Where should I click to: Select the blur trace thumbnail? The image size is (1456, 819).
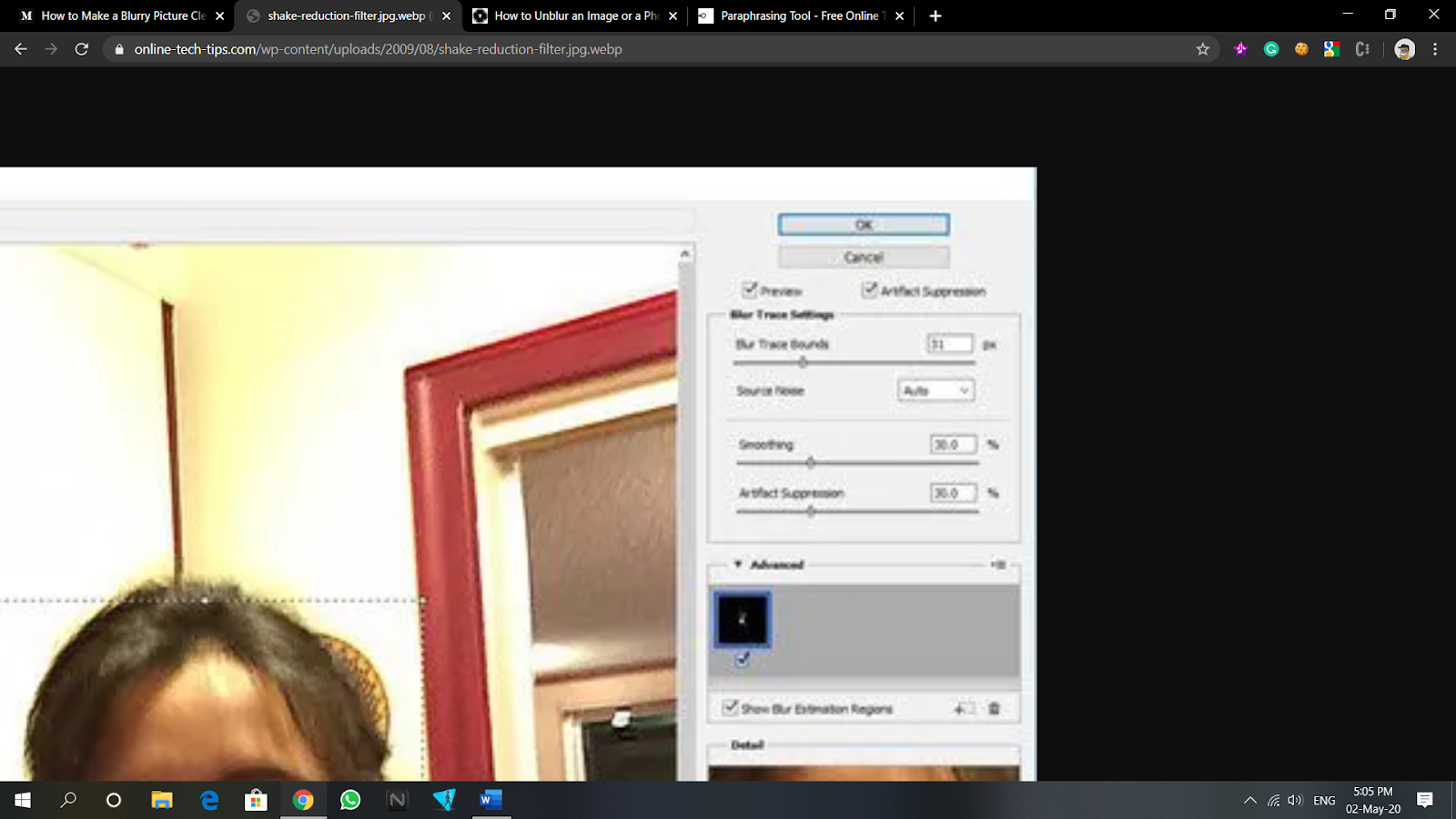pyautogui.click(x=743, y=620)
